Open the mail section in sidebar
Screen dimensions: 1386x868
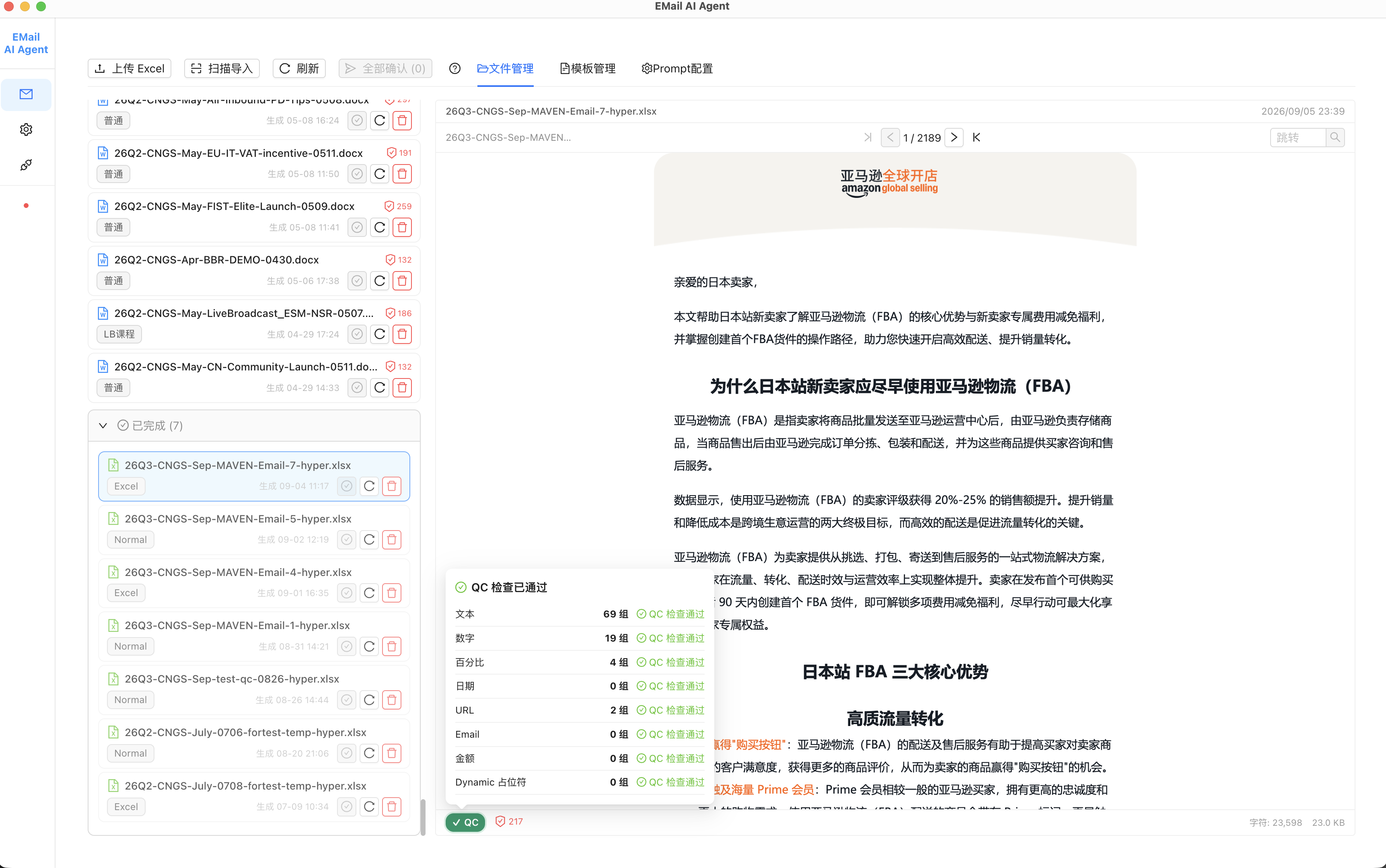tap(26, 94)
